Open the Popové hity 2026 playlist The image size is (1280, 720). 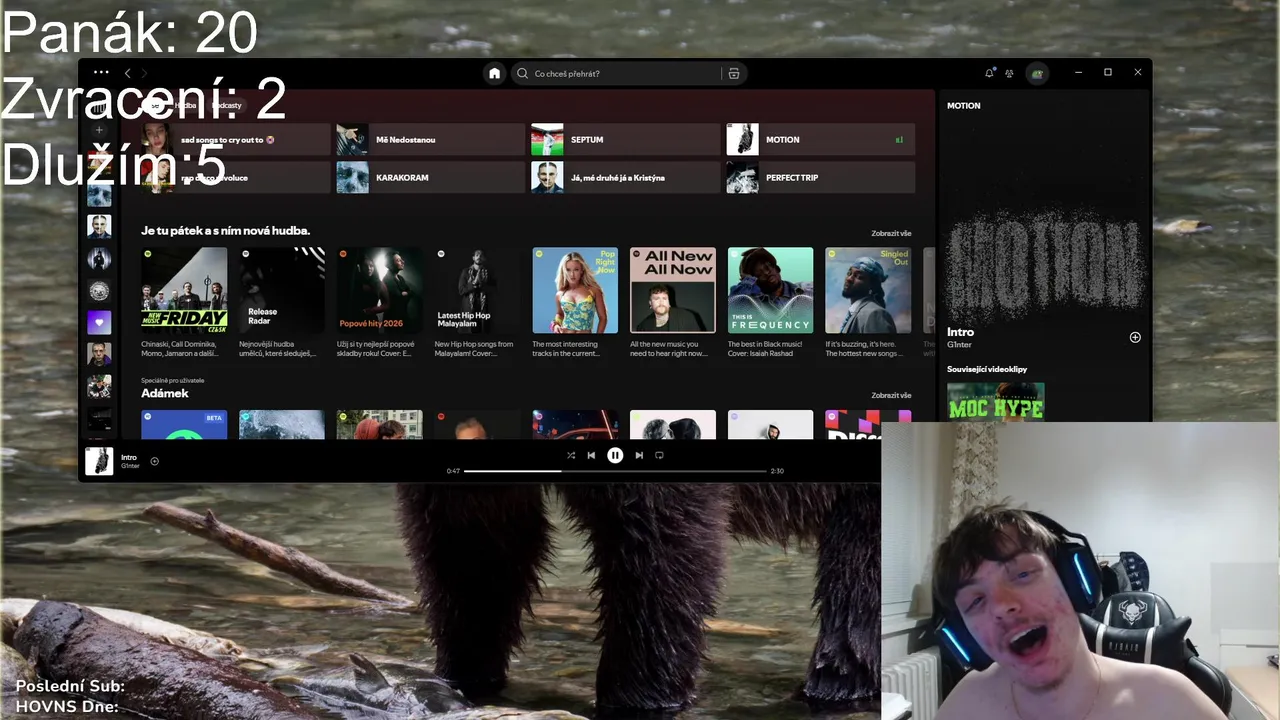(379, 302)
